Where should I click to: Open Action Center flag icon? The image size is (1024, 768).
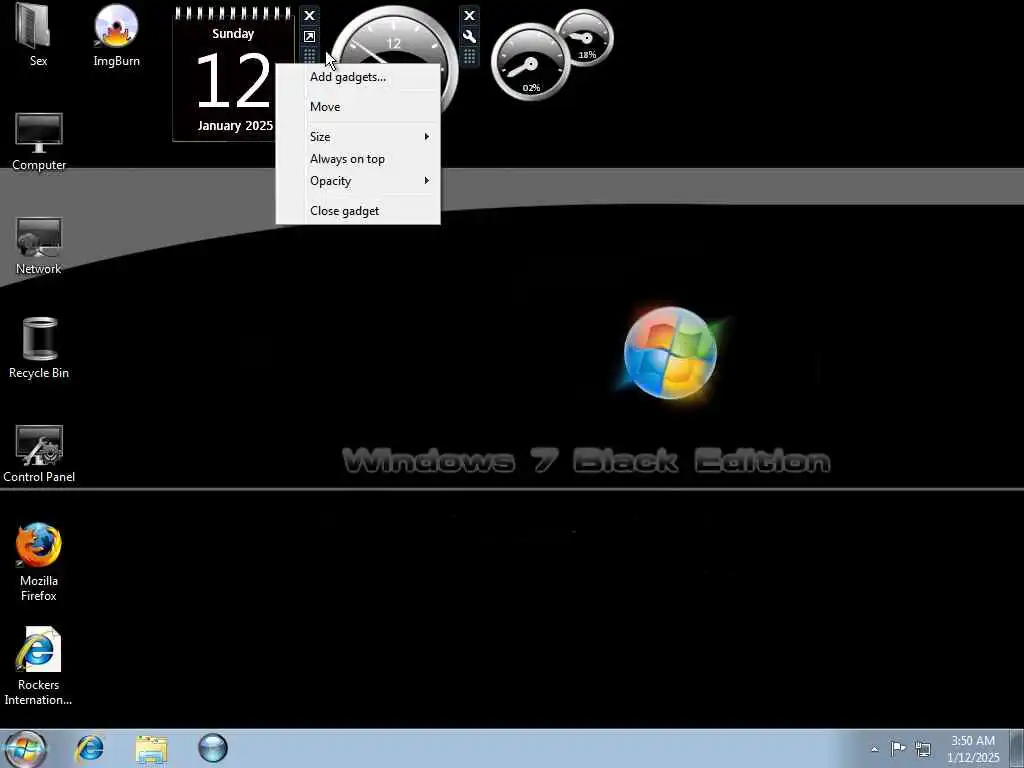898,748
